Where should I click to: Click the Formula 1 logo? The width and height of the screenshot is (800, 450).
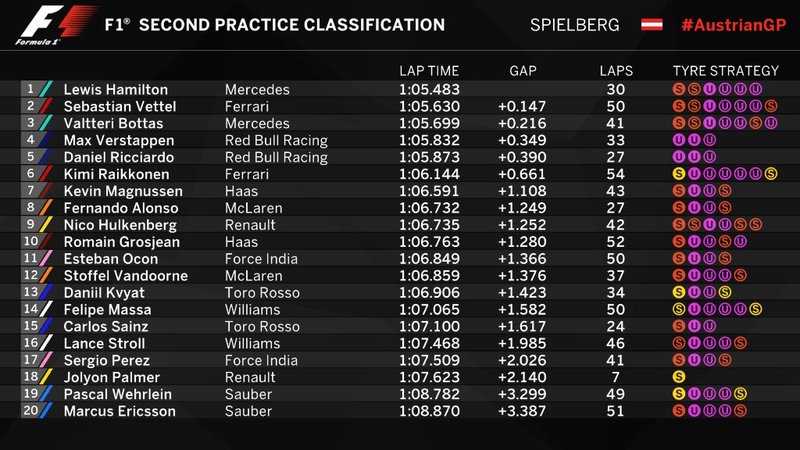click(55, 25)
